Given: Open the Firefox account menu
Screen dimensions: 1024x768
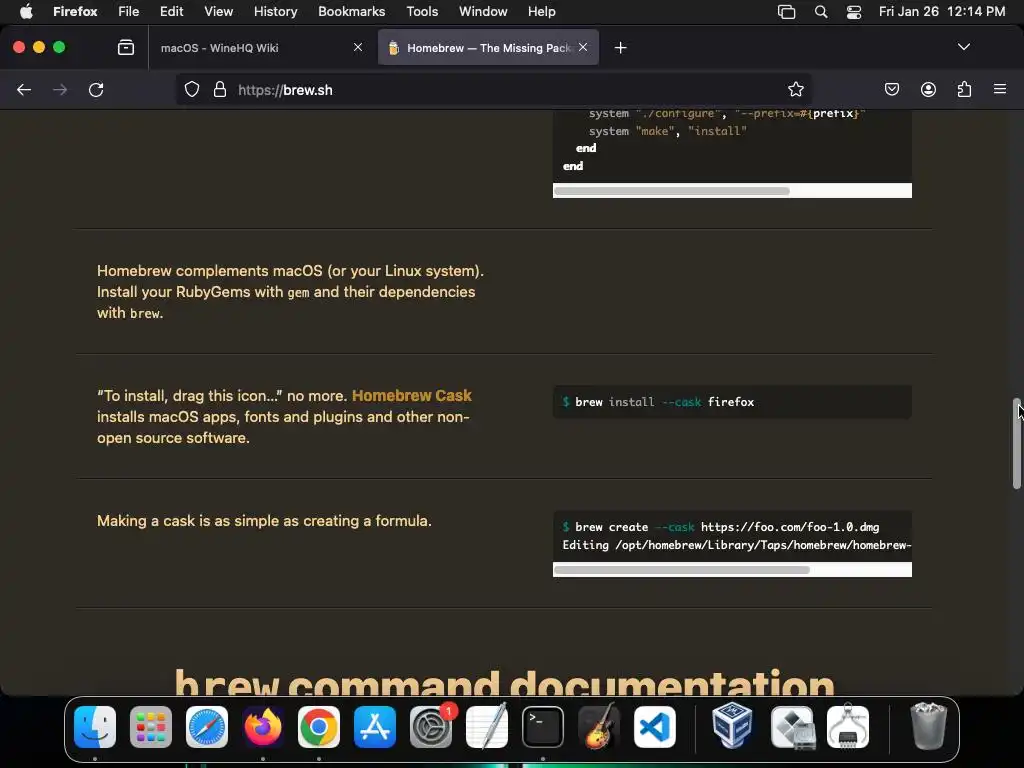Looking at the screenshot, I should click(928, 89).
